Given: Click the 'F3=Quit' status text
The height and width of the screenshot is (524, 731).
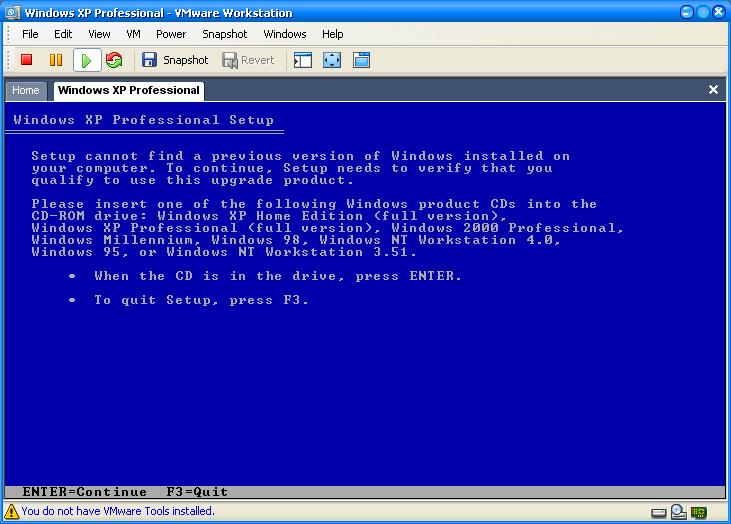Looking at the screenshot, I should click(197, 492).
